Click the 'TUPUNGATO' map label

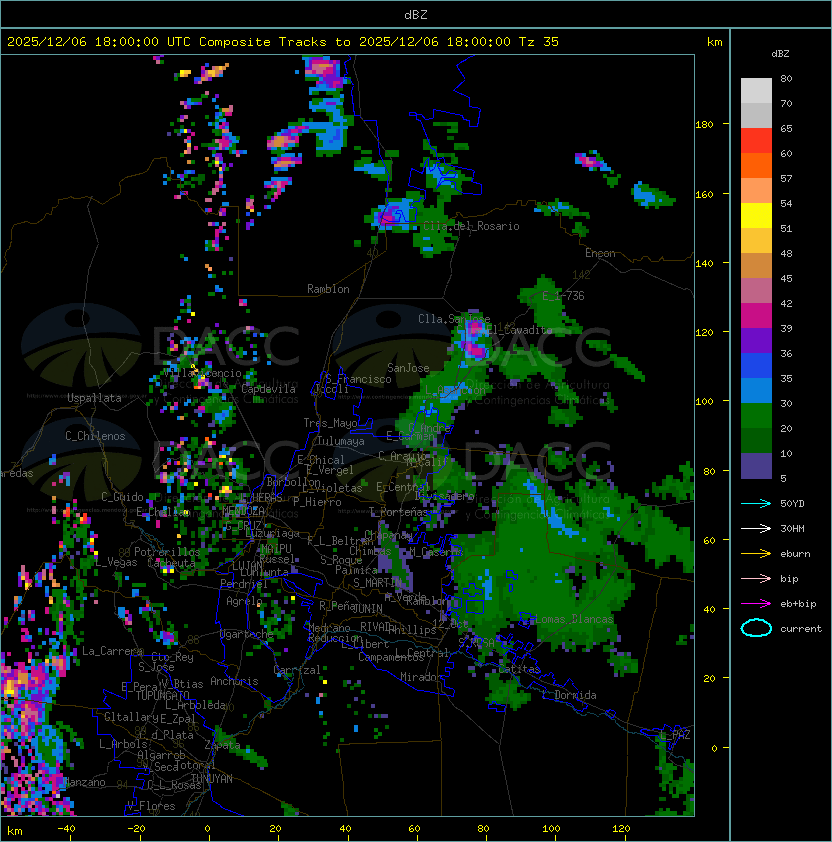pyautogui.click(x=162, y=696)
